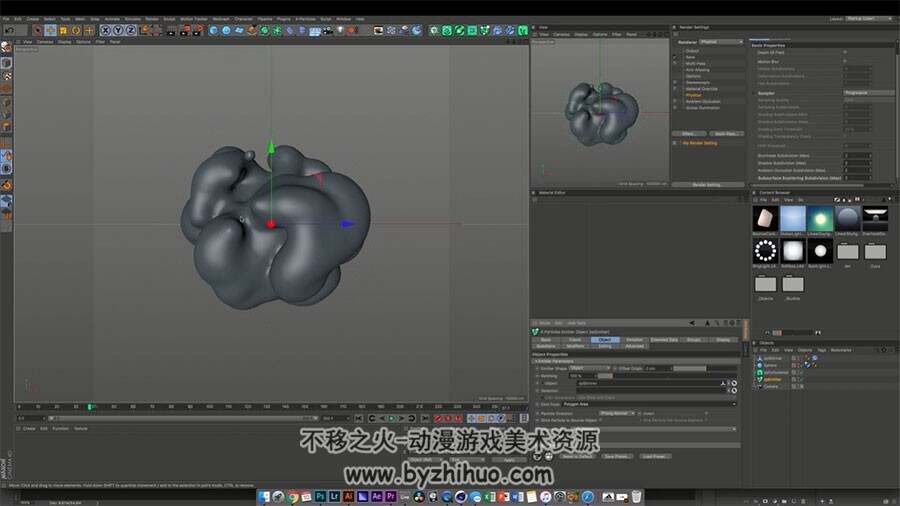Toggle the Save checkbox in render settings
This screenshot has width=900, height=506.
tap(675, 57)
